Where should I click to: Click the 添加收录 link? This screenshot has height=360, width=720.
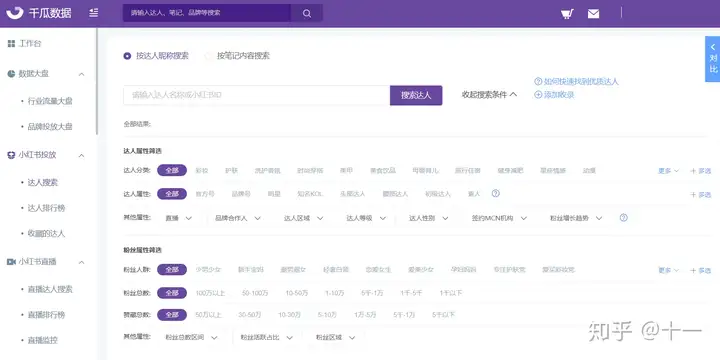point(555,95)
